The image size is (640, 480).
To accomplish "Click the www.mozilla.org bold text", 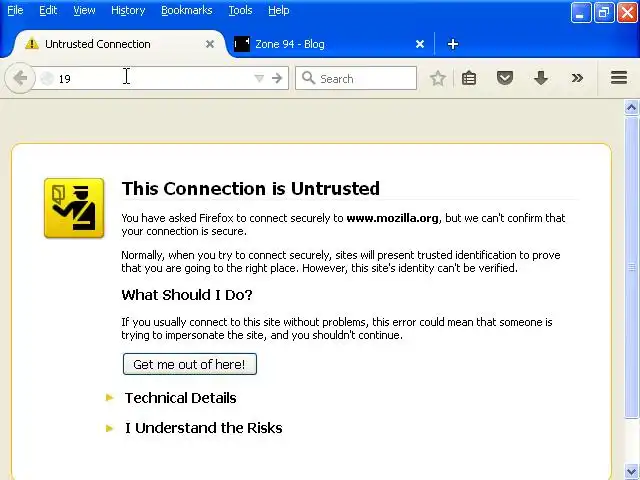I will click(392, 218).
